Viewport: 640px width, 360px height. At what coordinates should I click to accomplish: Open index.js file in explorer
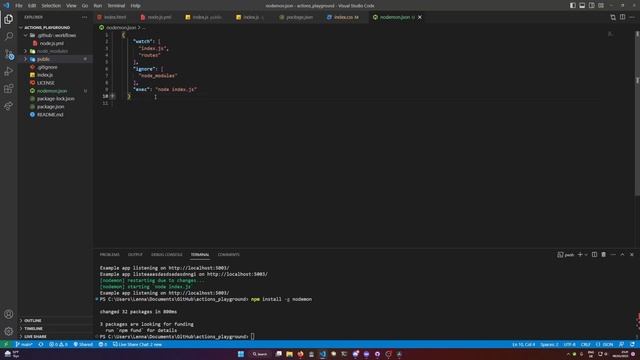click(55, 75)
